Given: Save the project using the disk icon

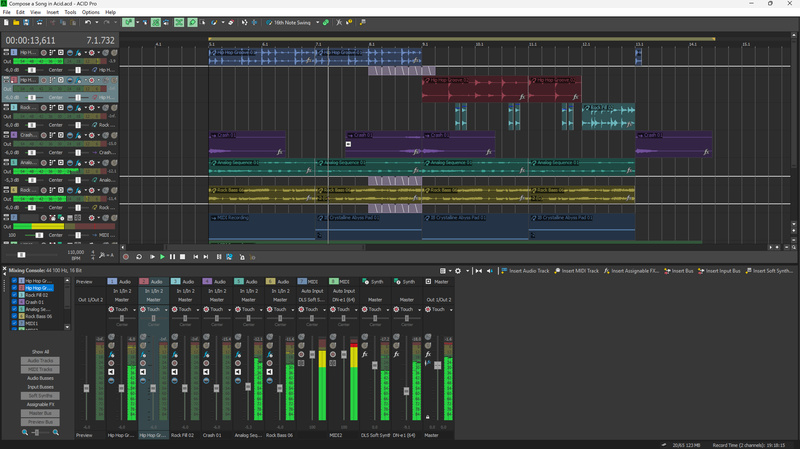Looking at the screenshot, I should 26,22.
